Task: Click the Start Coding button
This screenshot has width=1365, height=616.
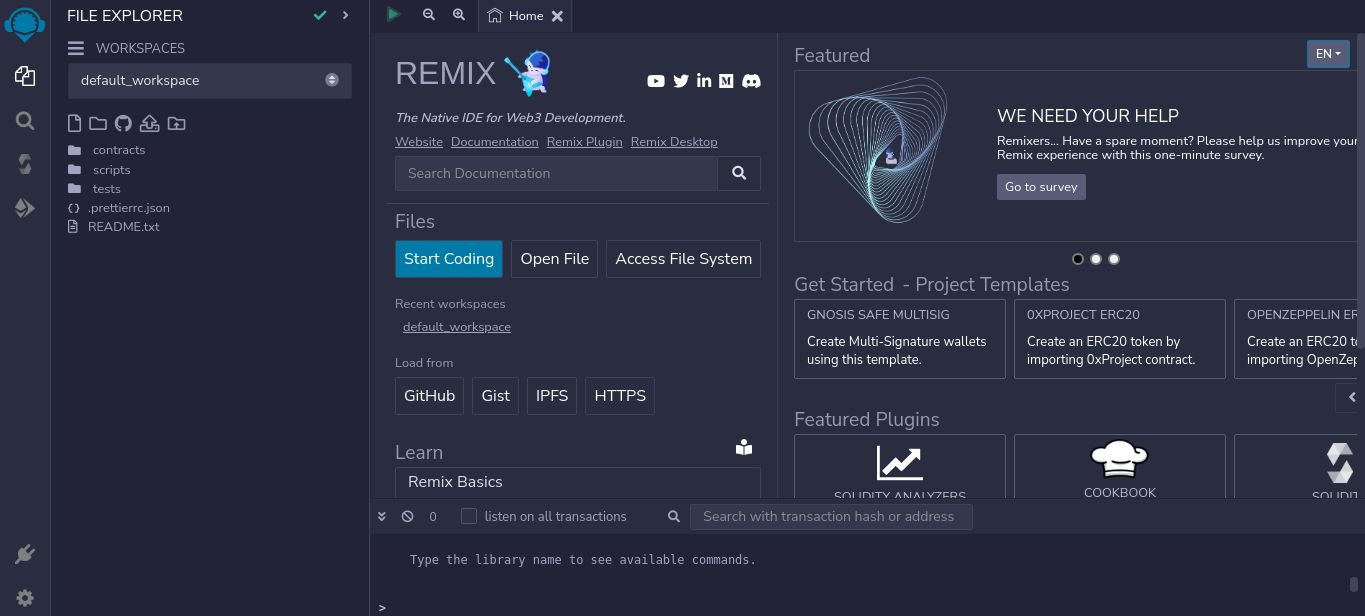Action: click(x=449, y=259)
